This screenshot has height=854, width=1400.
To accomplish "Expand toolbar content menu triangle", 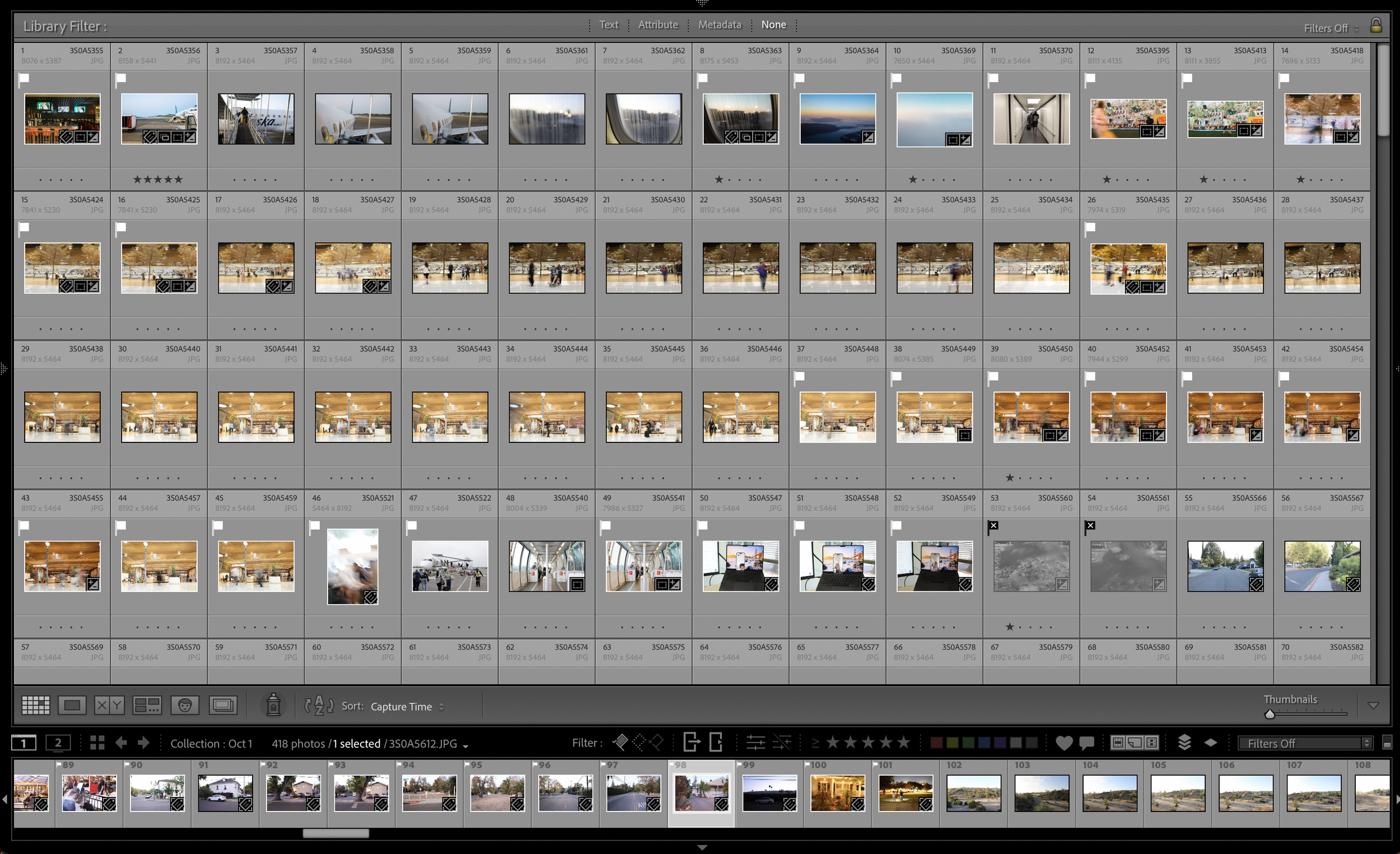I will tap(1373, 705).
